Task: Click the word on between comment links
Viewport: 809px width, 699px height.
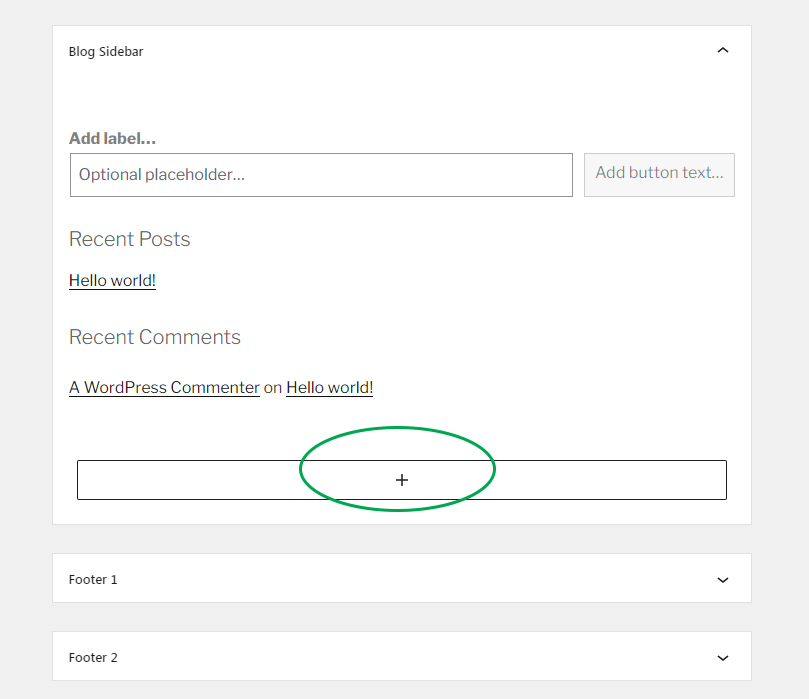Action: [273, 387]
